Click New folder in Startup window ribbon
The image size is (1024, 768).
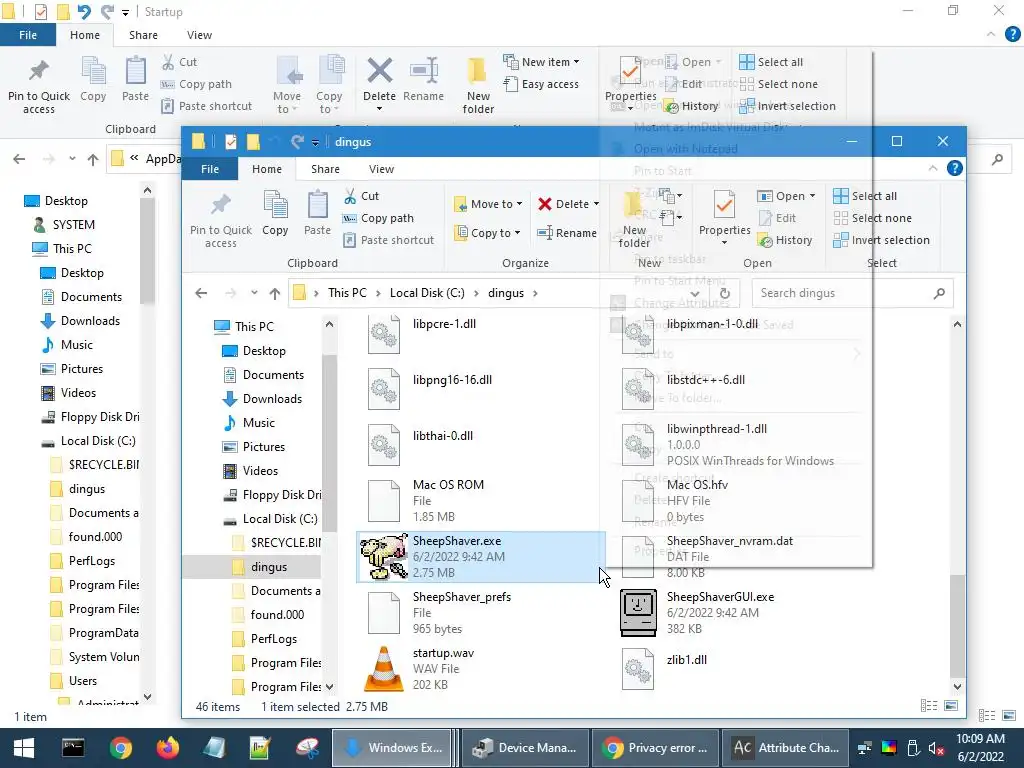pyautogui.click(x=478, y=86)
